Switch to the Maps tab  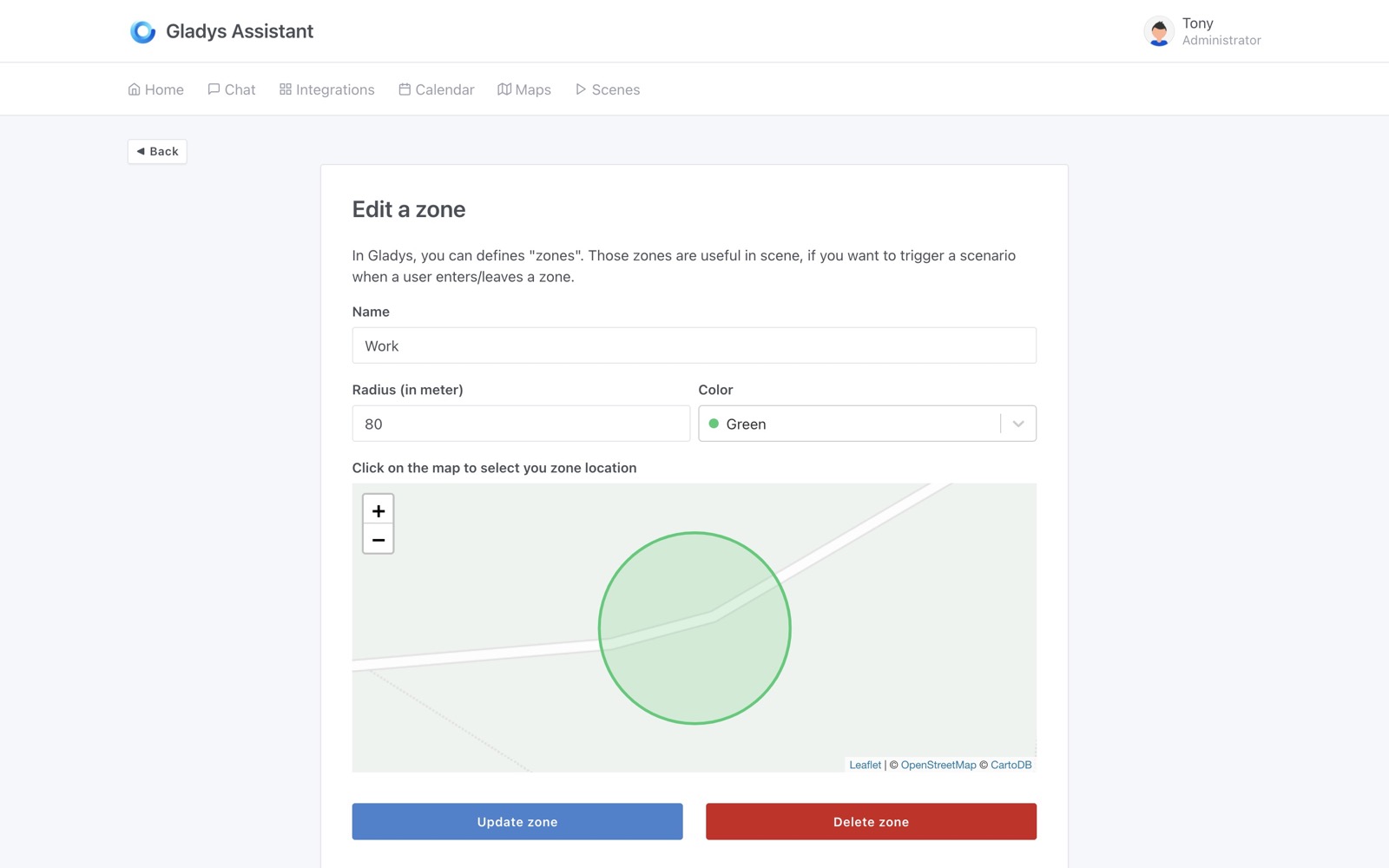524,89
